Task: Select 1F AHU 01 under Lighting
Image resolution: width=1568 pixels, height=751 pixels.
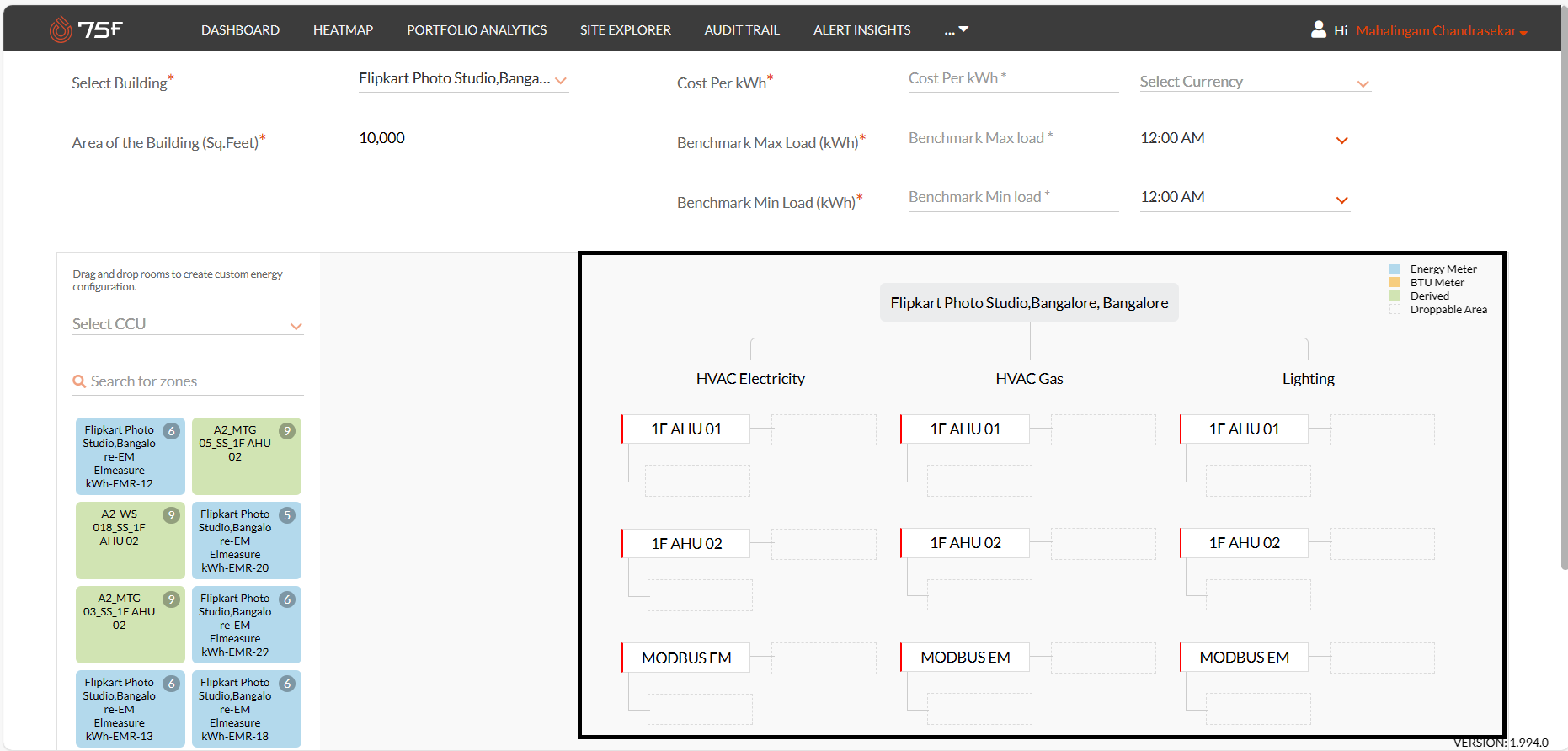Action: (1244, 429)
